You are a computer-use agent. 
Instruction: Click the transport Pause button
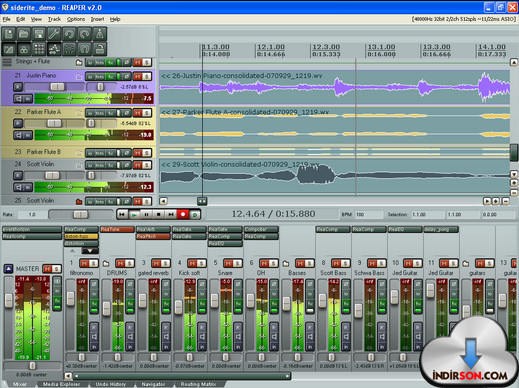[146, 214]
